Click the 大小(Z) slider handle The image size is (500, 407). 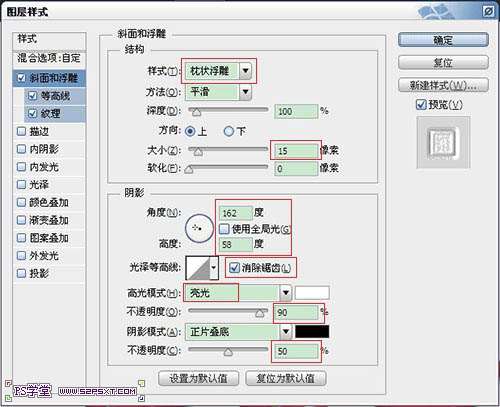pos(198,152)
